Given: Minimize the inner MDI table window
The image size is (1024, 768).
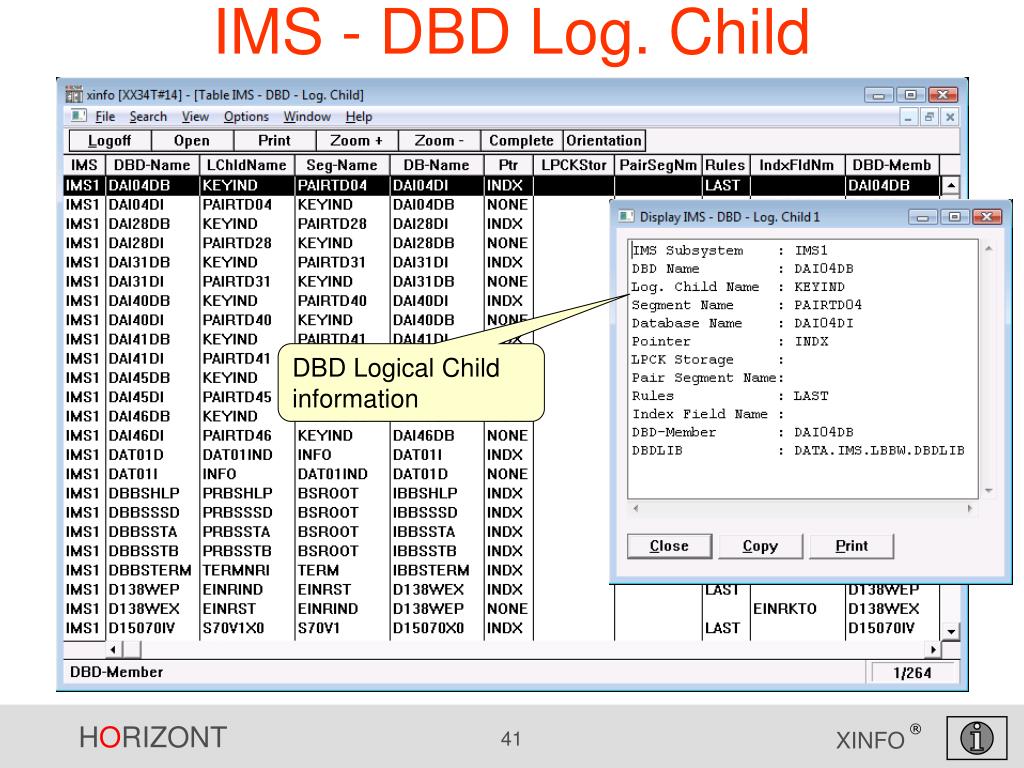Looking at the screenshot, I should click(x=908, y=117).
